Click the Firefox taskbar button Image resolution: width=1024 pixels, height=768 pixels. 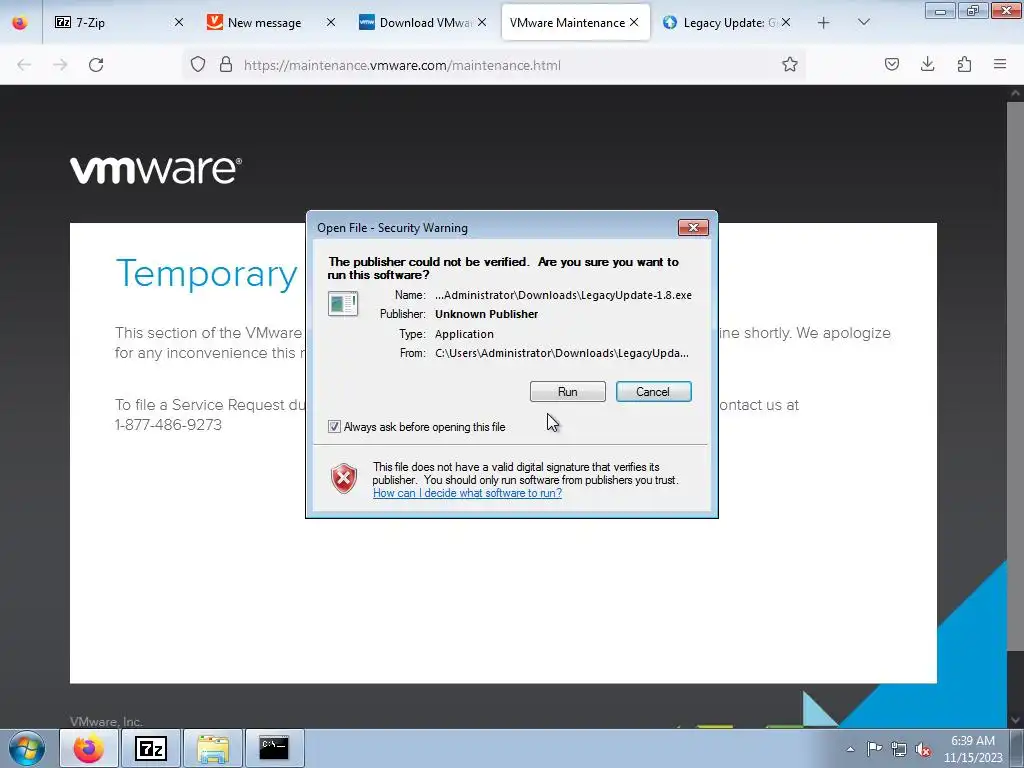pos(89,748)
